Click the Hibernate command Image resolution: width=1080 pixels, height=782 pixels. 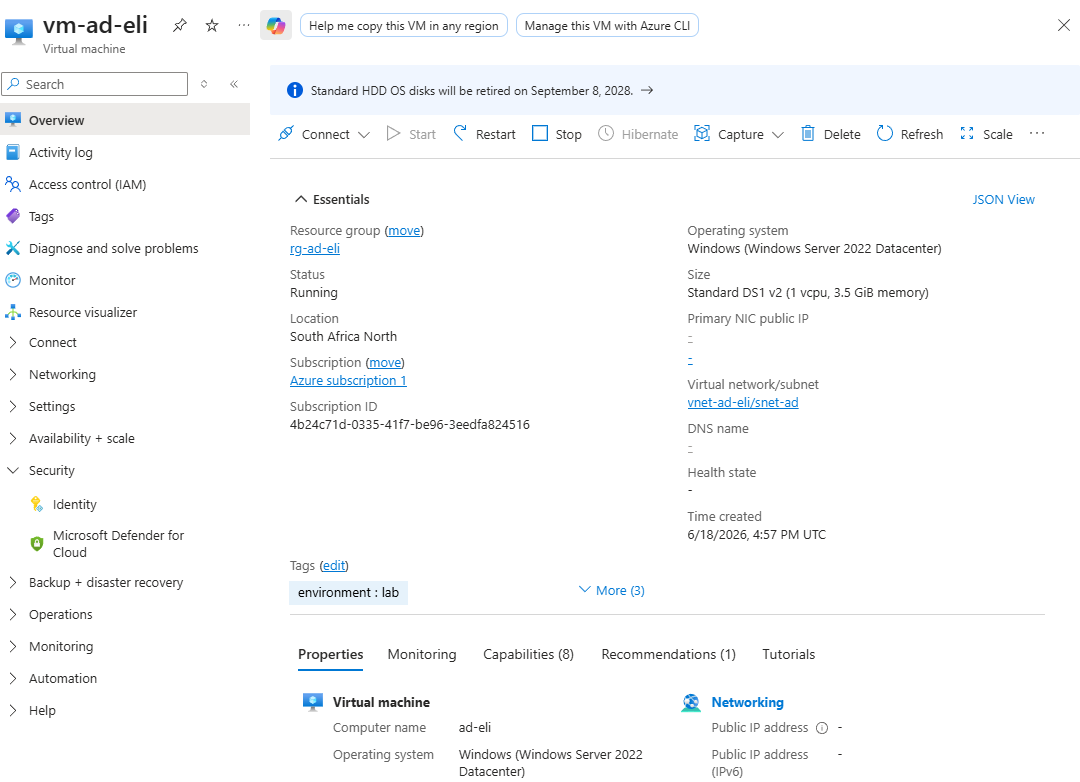tap(638, 134)
